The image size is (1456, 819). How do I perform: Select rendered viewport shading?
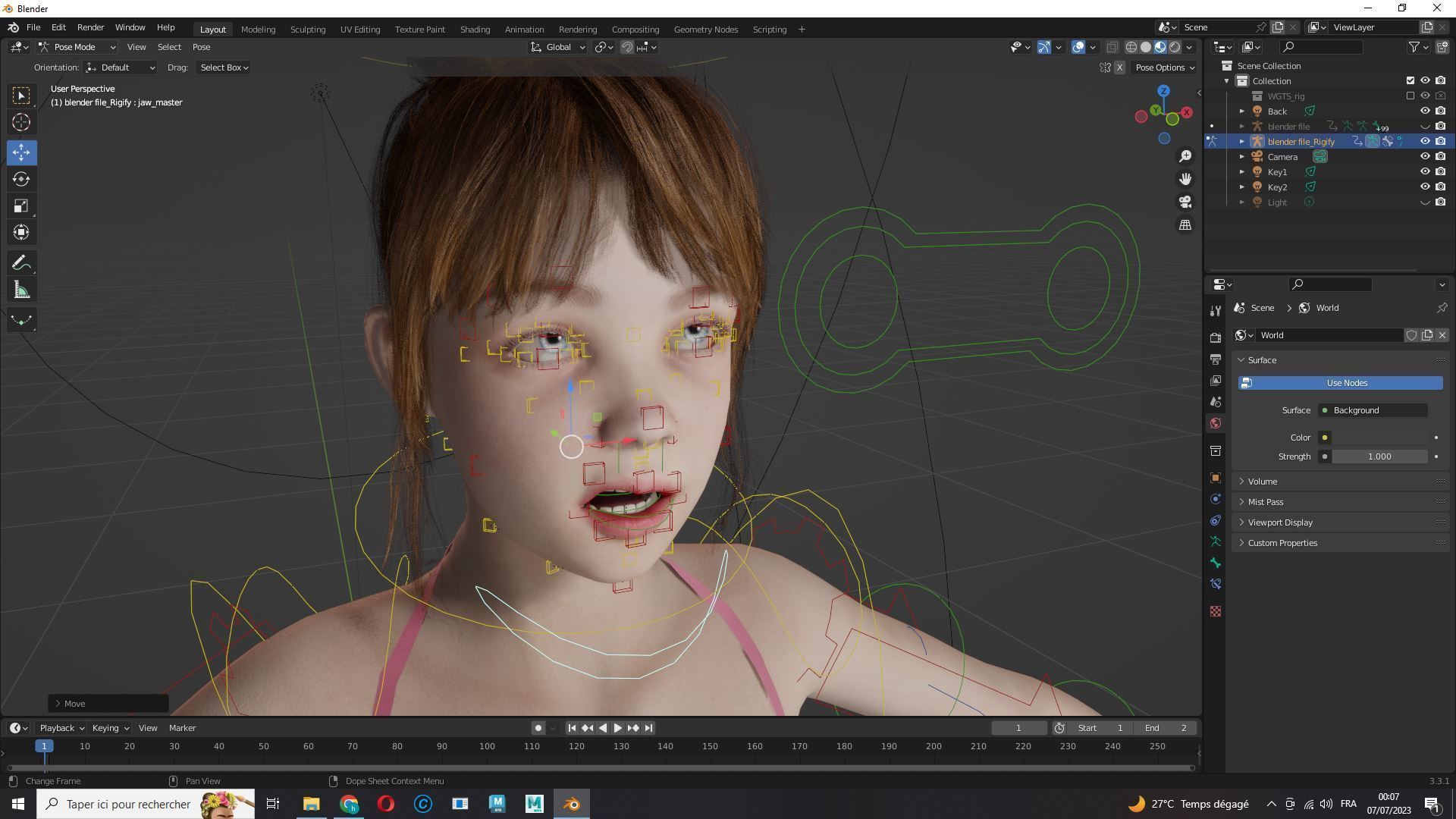tap(1175, 47)
